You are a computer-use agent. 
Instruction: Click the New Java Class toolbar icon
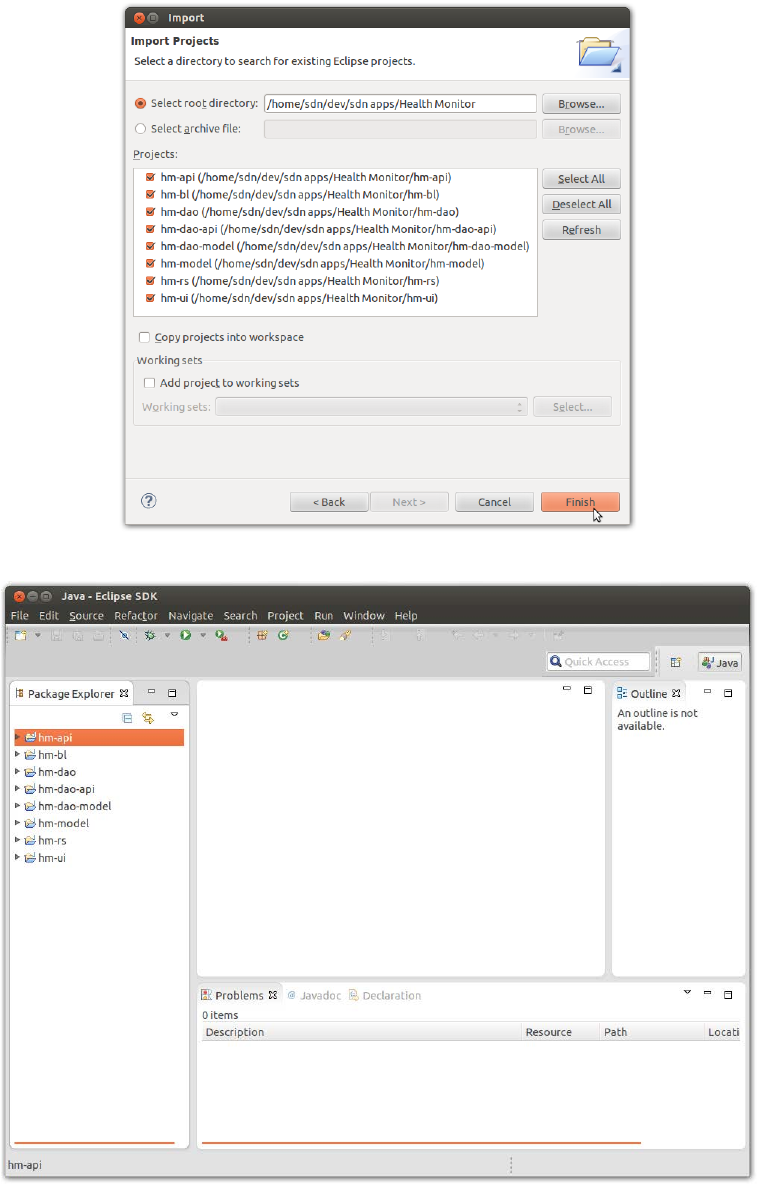(x=283, y=636)
